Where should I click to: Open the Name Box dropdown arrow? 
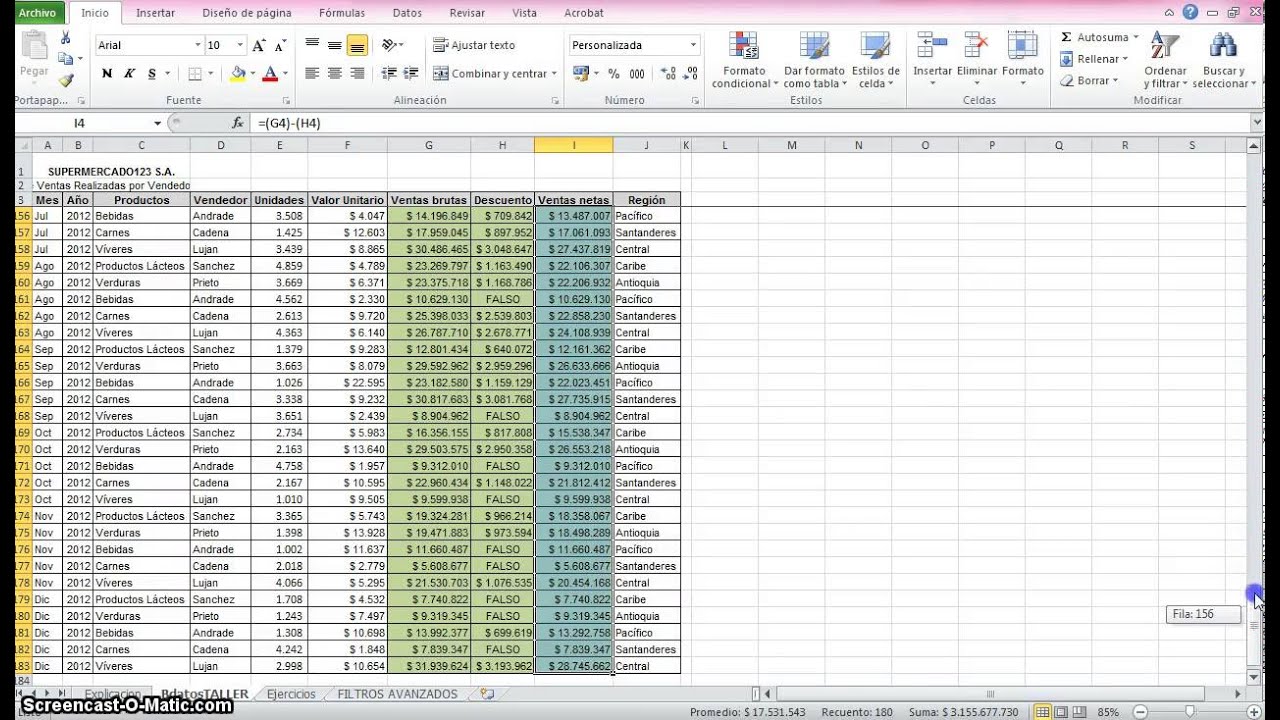(x=156, y=123)
